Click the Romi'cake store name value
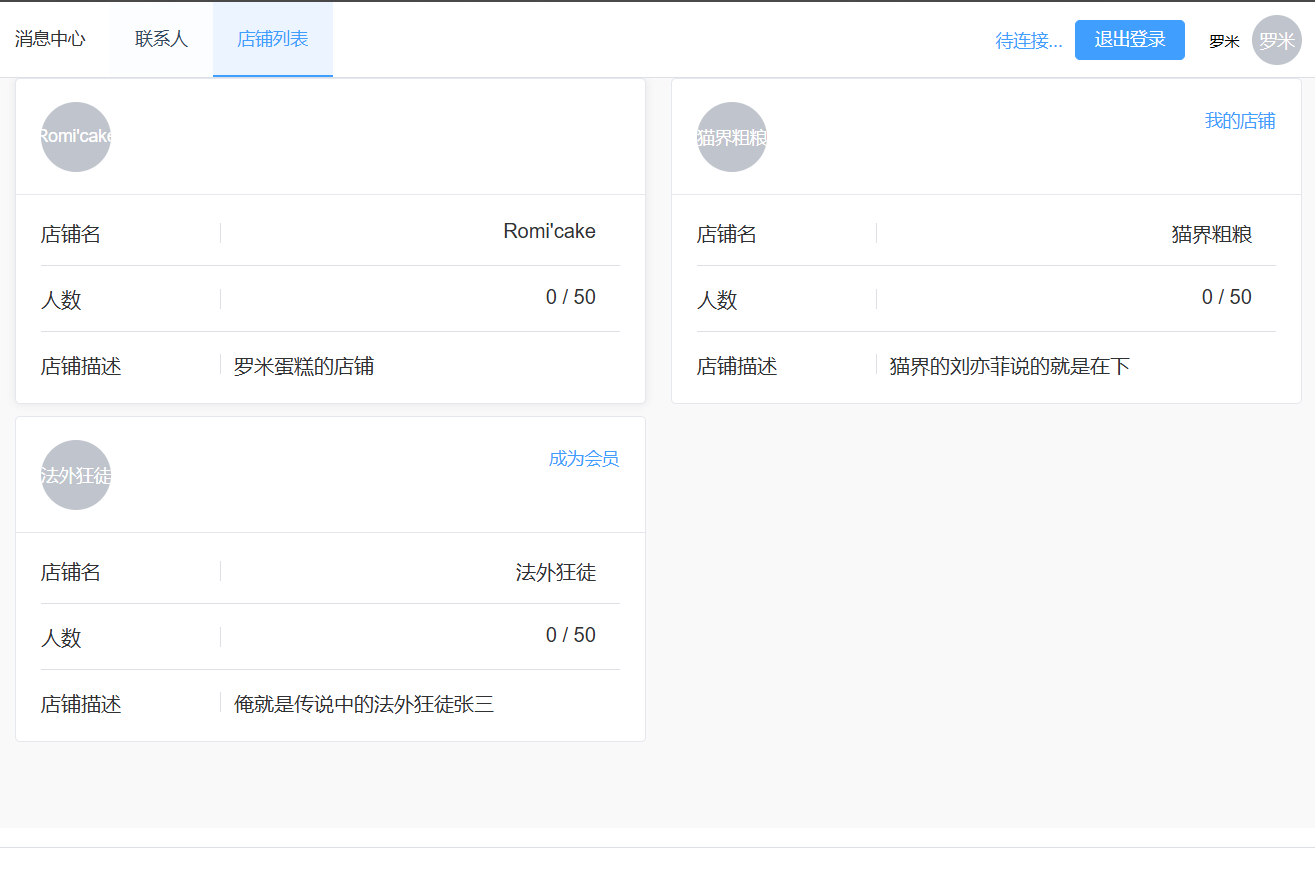Viewport: 1315px width, 889px height. (549, 232)
